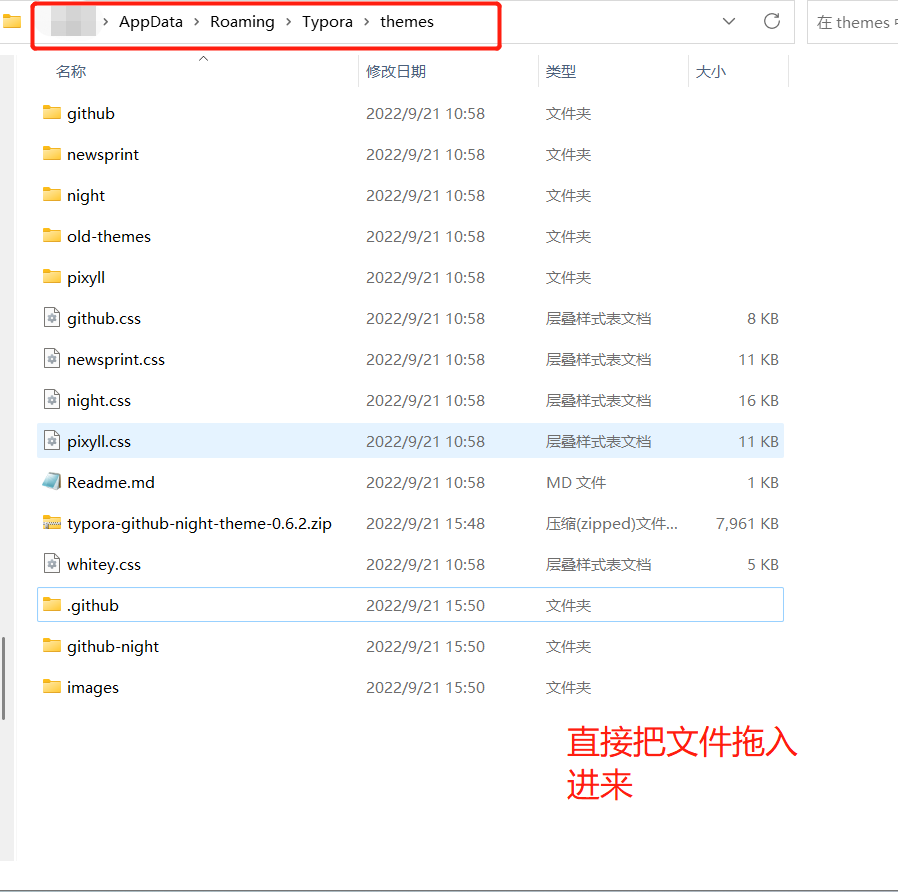Sort files by 大小 column
The width and height of the screenshot is (898, 892).
711,72
